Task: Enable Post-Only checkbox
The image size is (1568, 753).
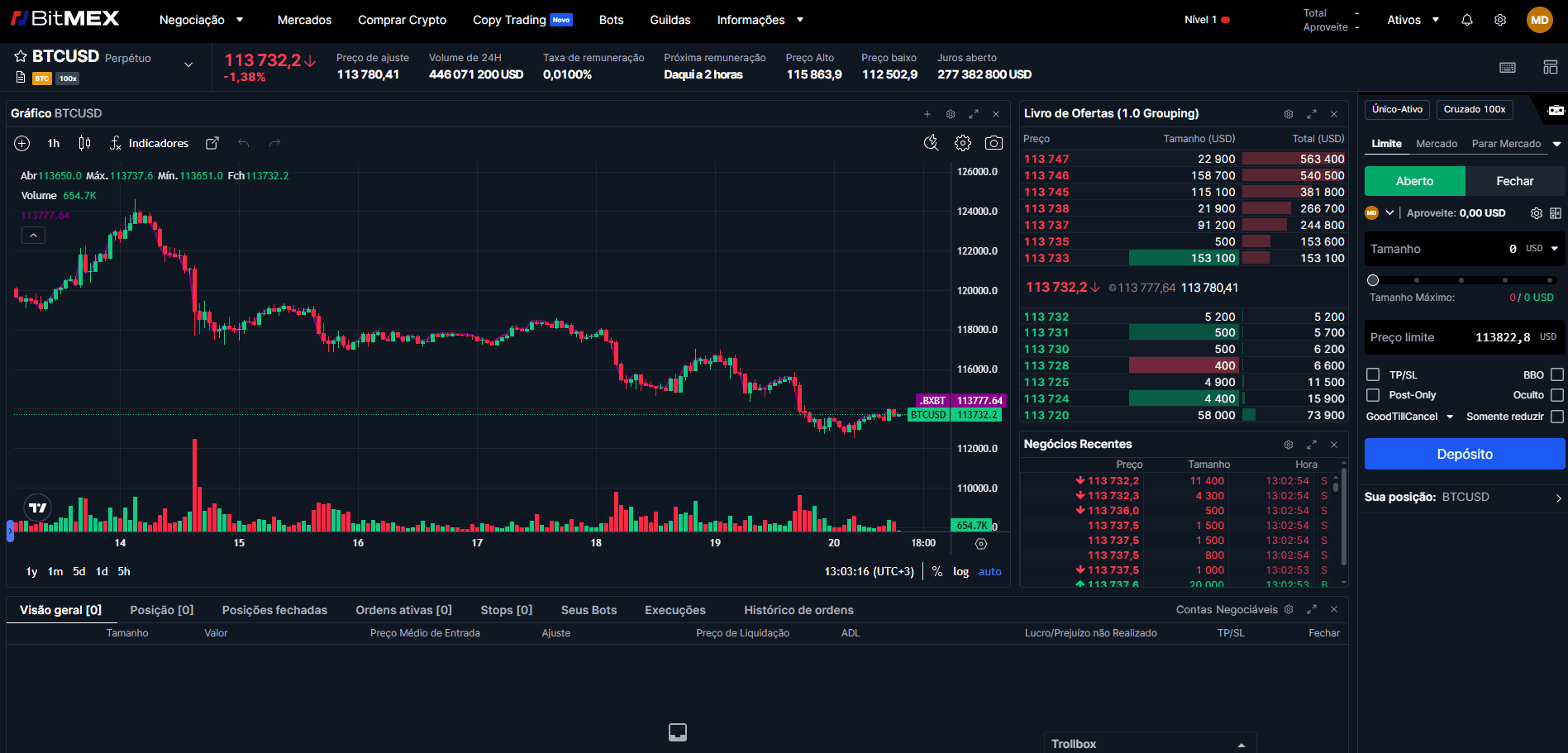Action: [1373, 395]
